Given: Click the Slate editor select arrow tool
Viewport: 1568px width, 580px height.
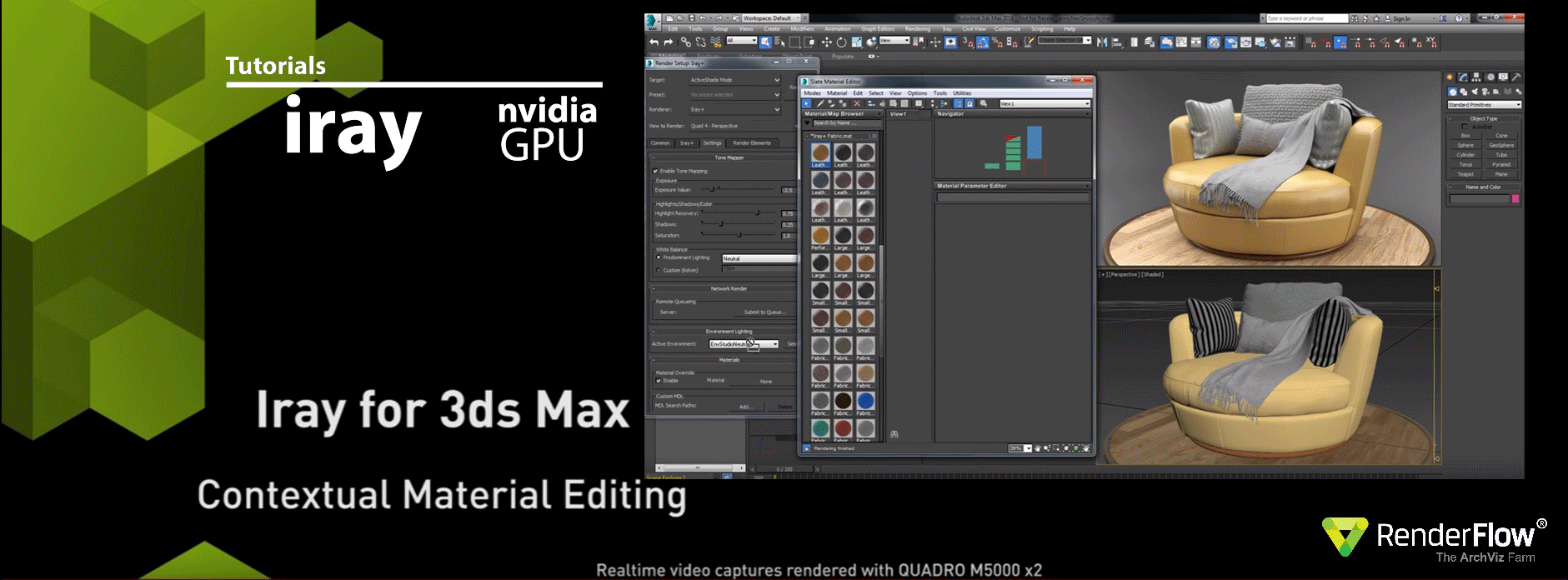Looking at the screenshot, I should click(806, 103).
